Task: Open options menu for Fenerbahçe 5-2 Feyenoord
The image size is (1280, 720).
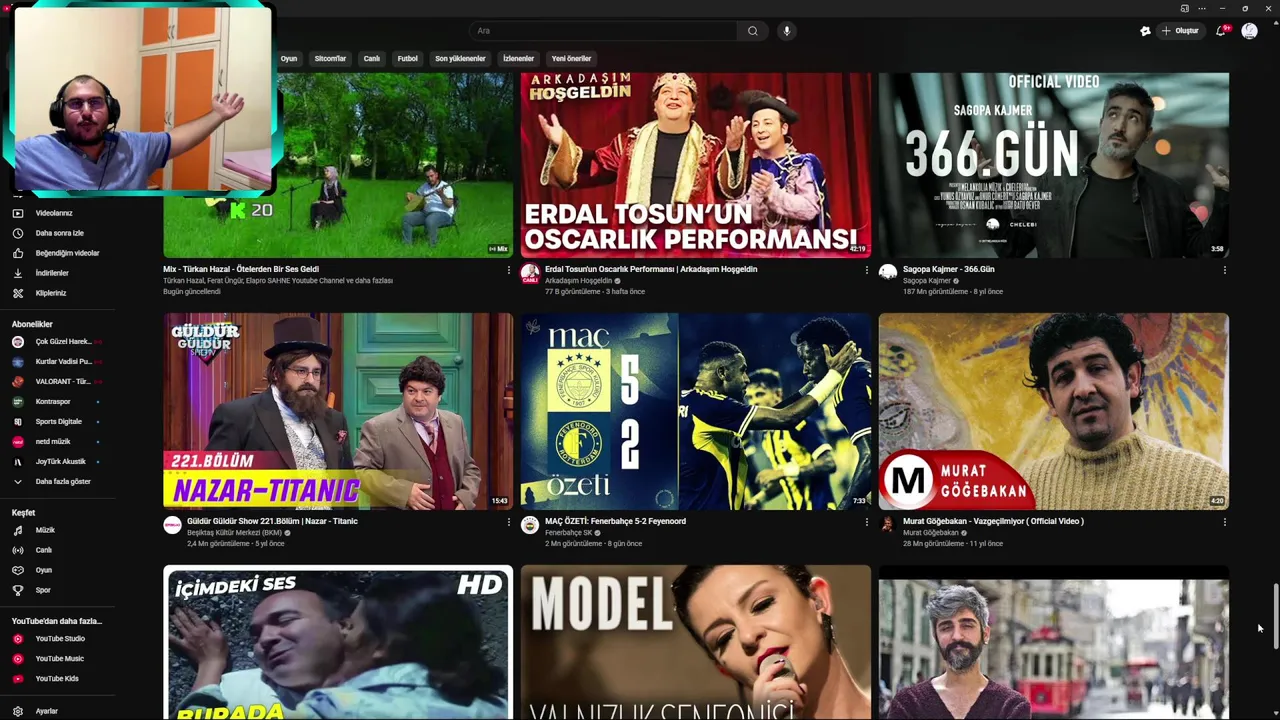Action: click(866, 522)
